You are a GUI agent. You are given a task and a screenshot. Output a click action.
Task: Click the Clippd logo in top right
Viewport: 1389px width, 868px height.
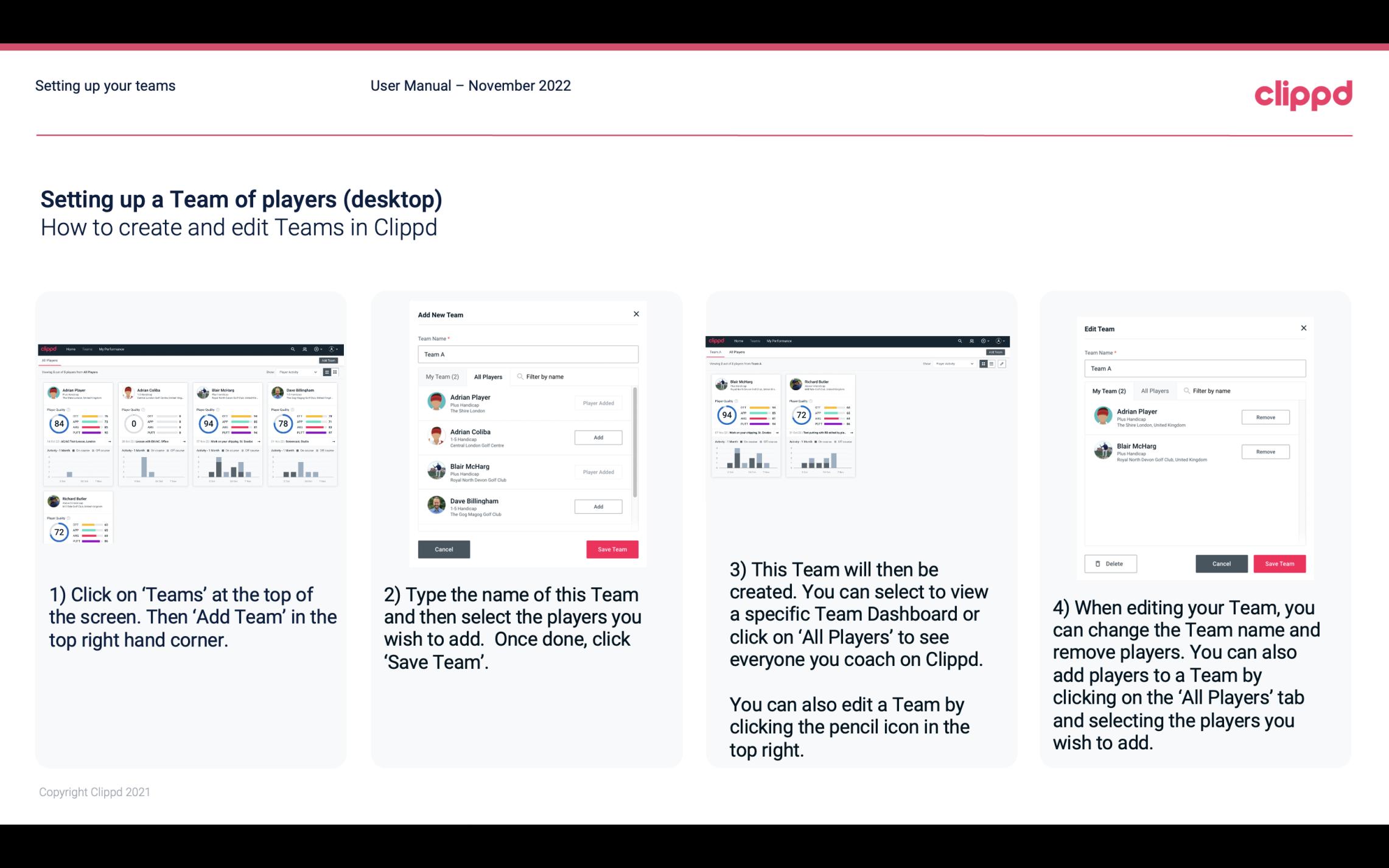[x=1303, y=93]
